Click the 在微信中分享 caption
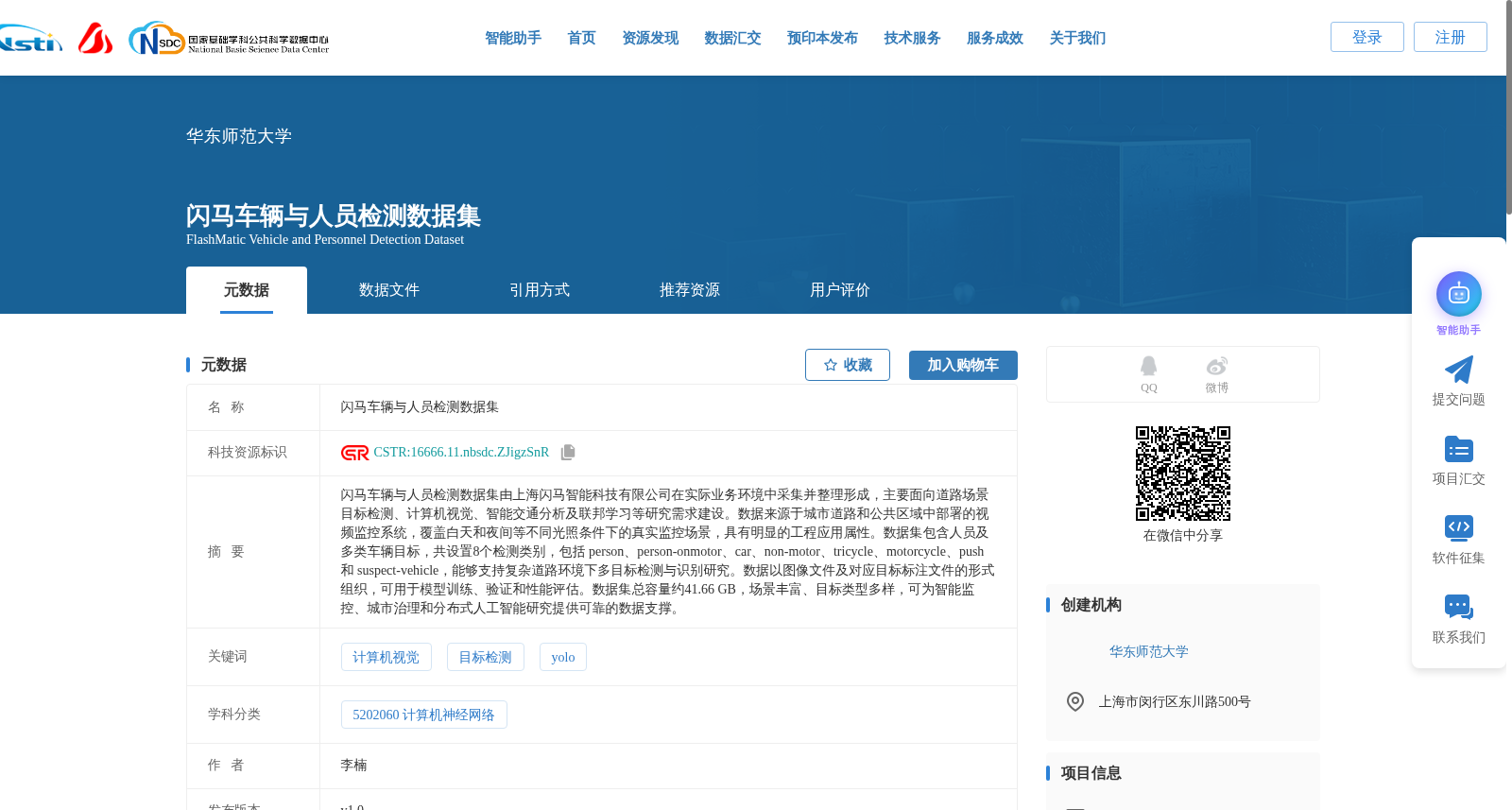The image size is (1512, 810). (1183, 535)
